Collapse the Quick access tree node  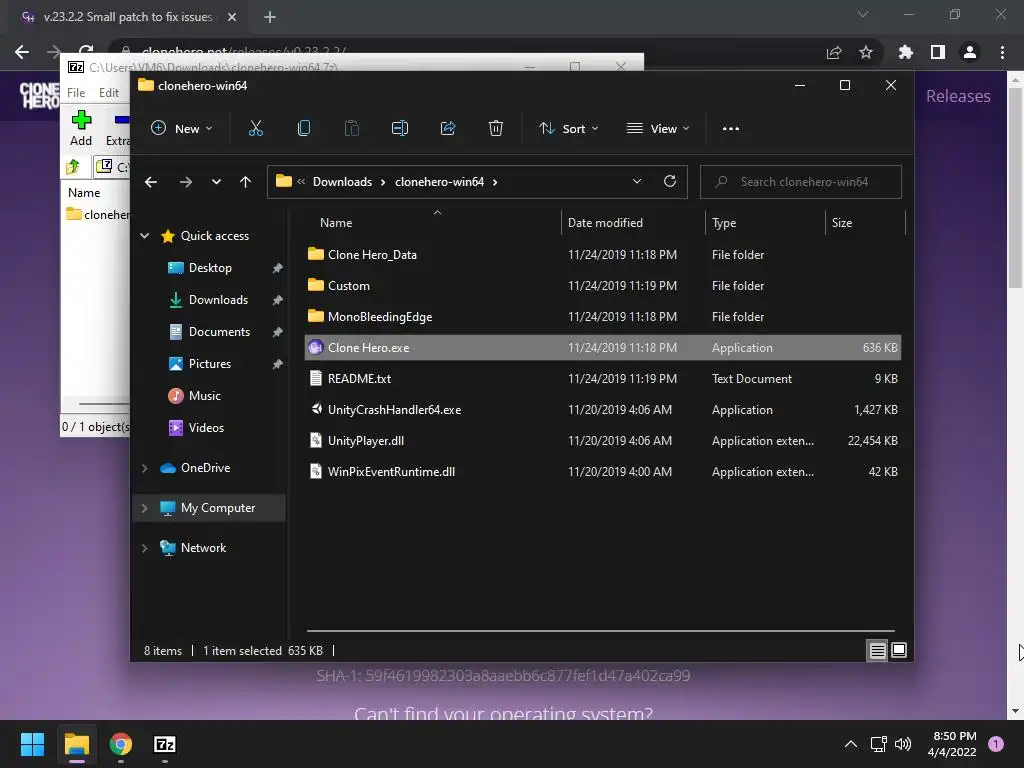[144, 236]
